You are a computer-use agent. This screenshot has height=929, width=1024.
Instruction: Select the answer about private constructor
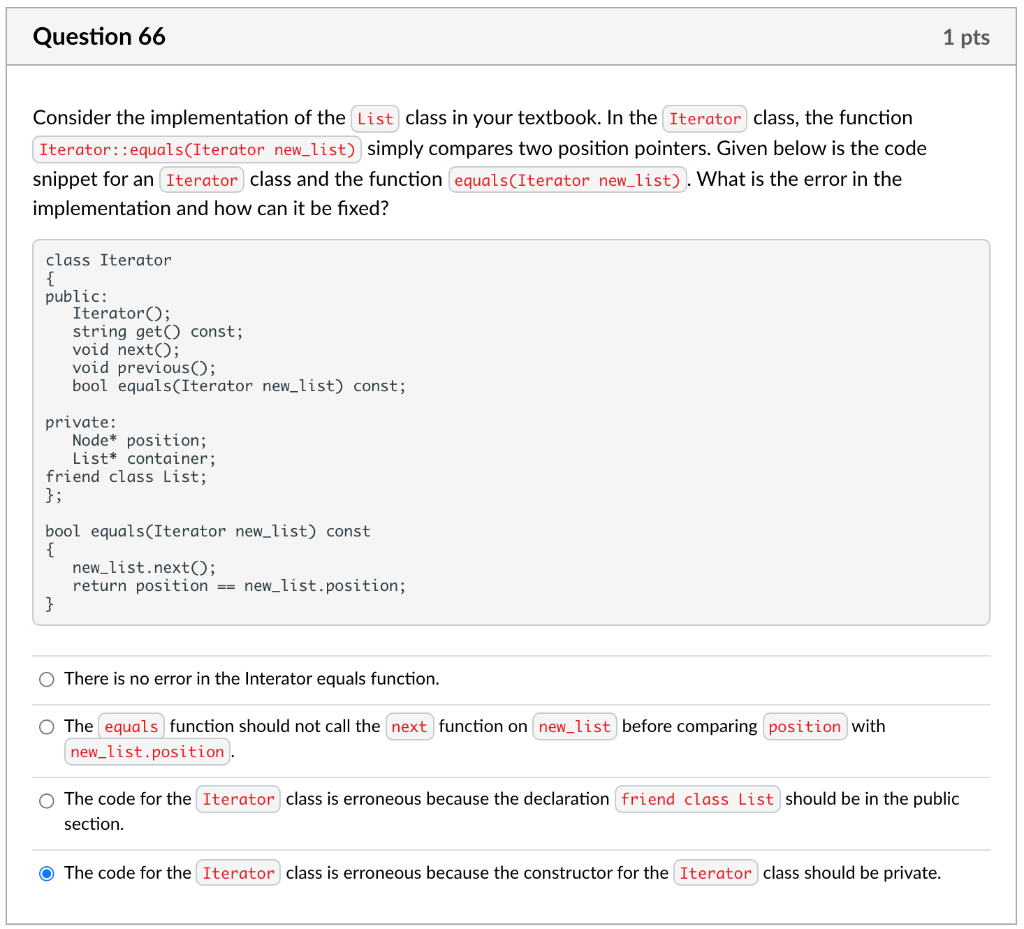point(46,873)
